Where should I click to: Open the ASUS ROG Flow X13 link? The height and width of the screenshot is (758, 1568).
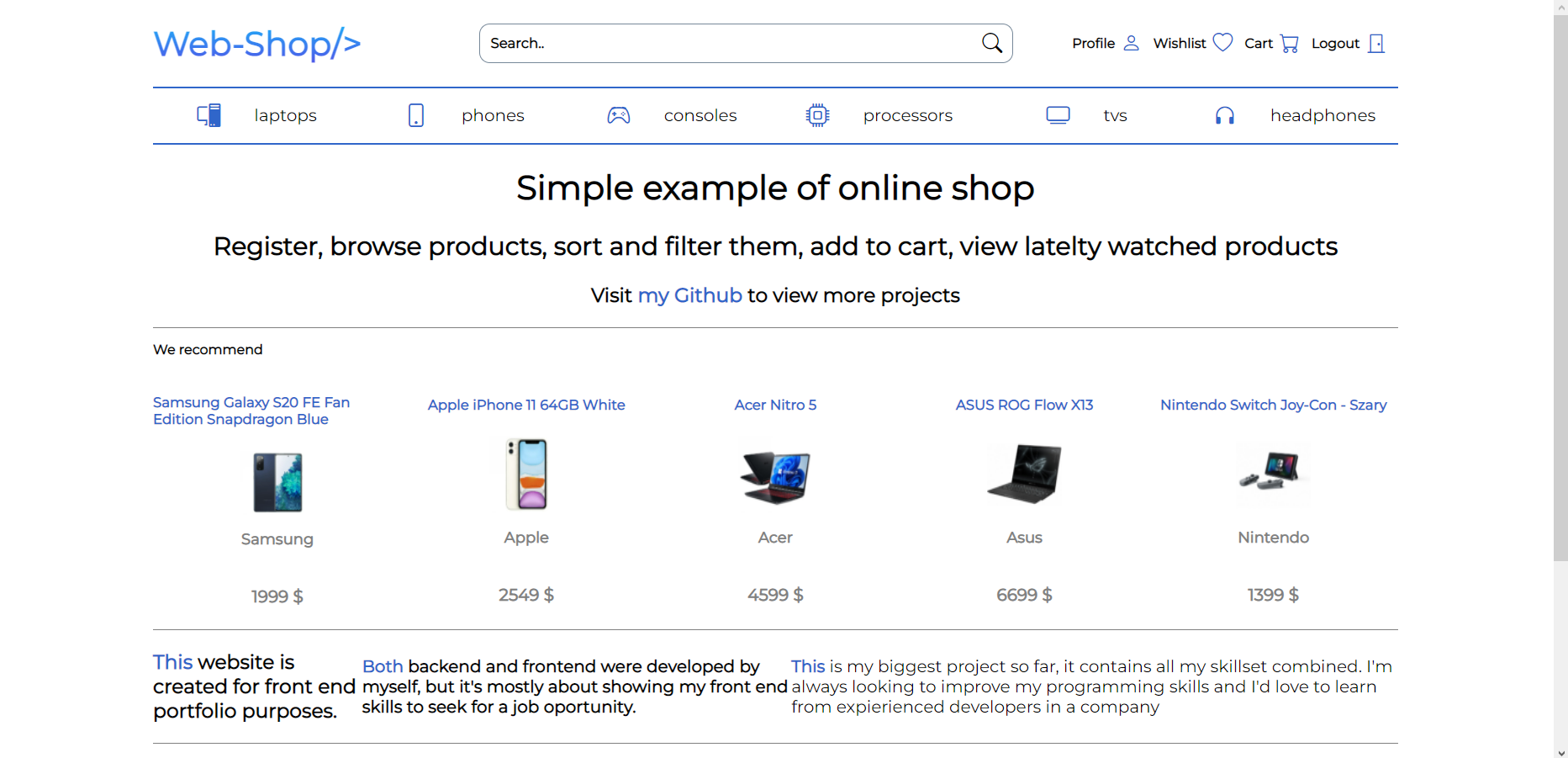coord(1024,405)
